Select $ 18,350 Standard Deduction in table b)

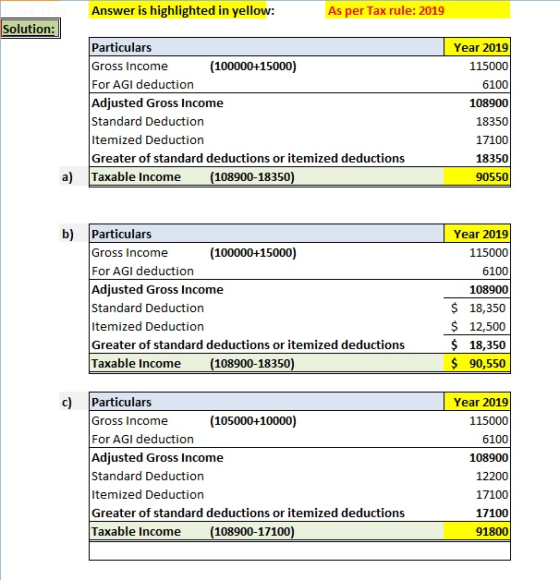tap(478, 308)
